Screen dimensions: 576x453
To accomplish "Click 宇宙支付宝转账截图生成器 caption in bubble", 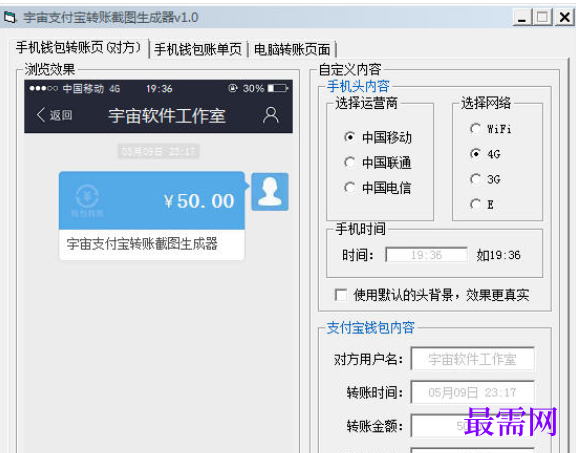I will coord(142,244).
